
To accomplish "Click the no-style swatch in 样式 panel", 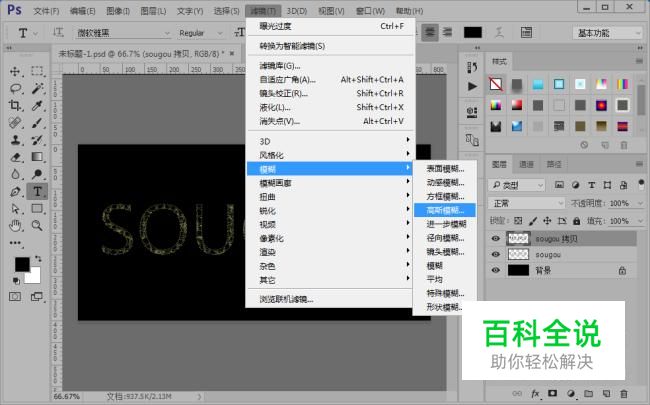I will tap(495, 84).
